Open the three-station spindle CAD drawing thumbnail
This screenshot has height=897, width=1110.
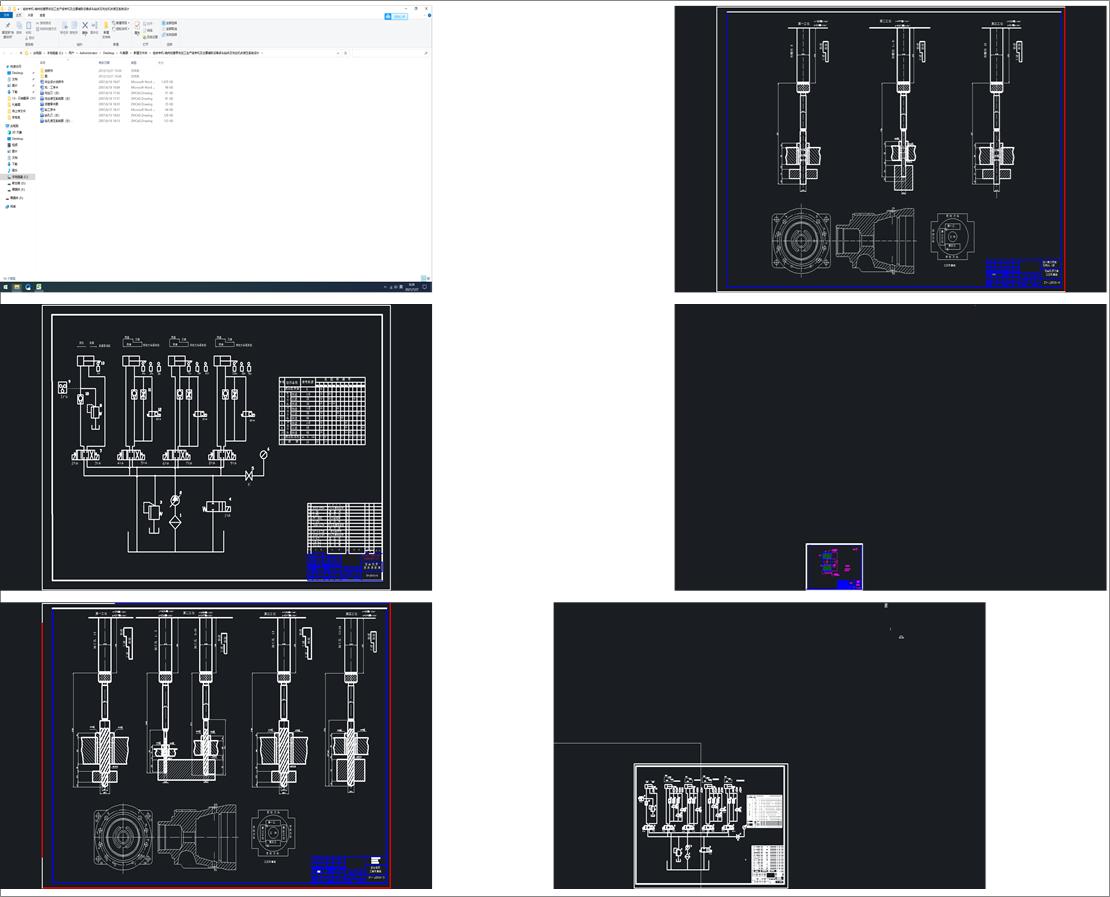pyautogui.click(x=891, y=149)
